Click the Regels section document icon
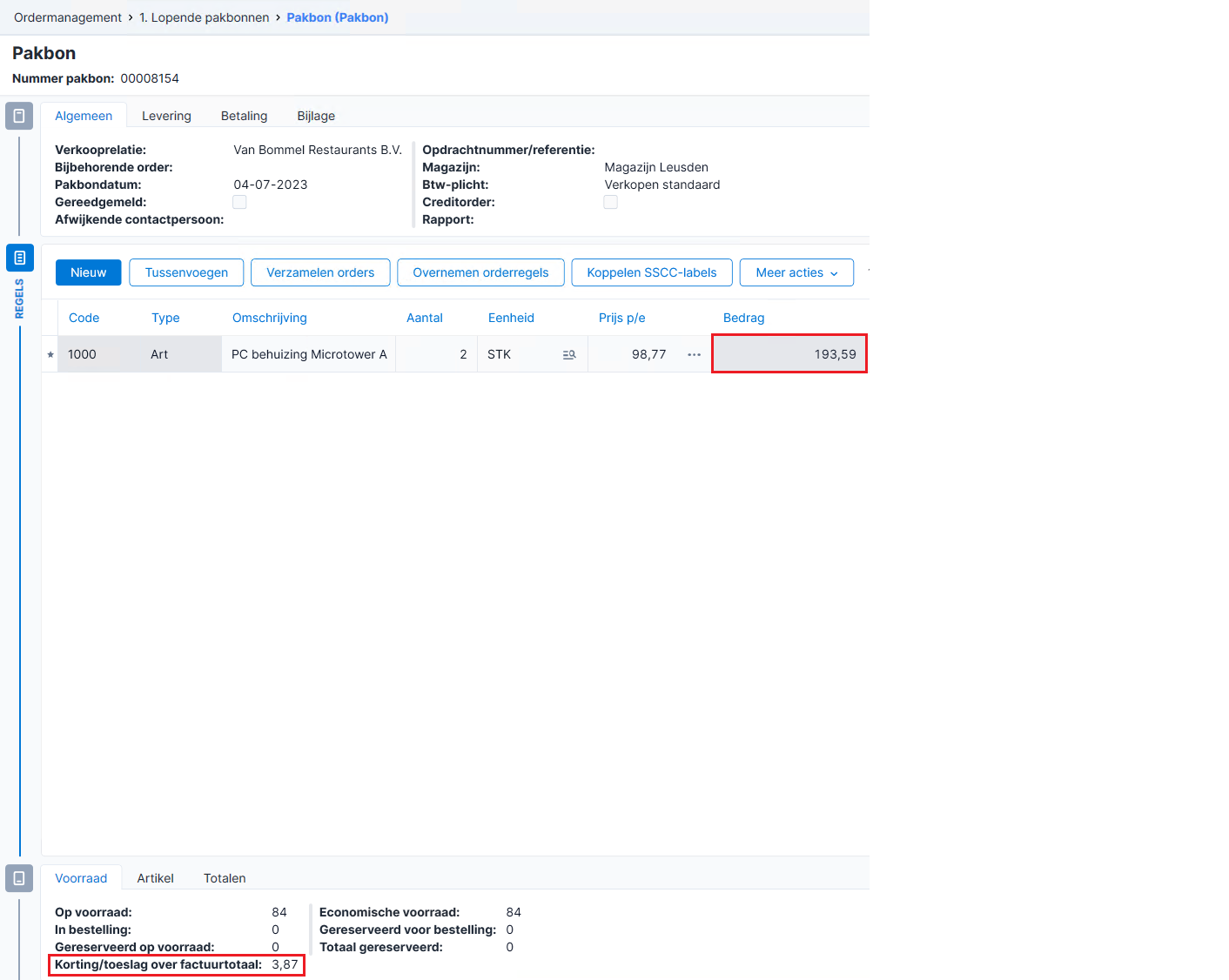 tap(19, 258)
